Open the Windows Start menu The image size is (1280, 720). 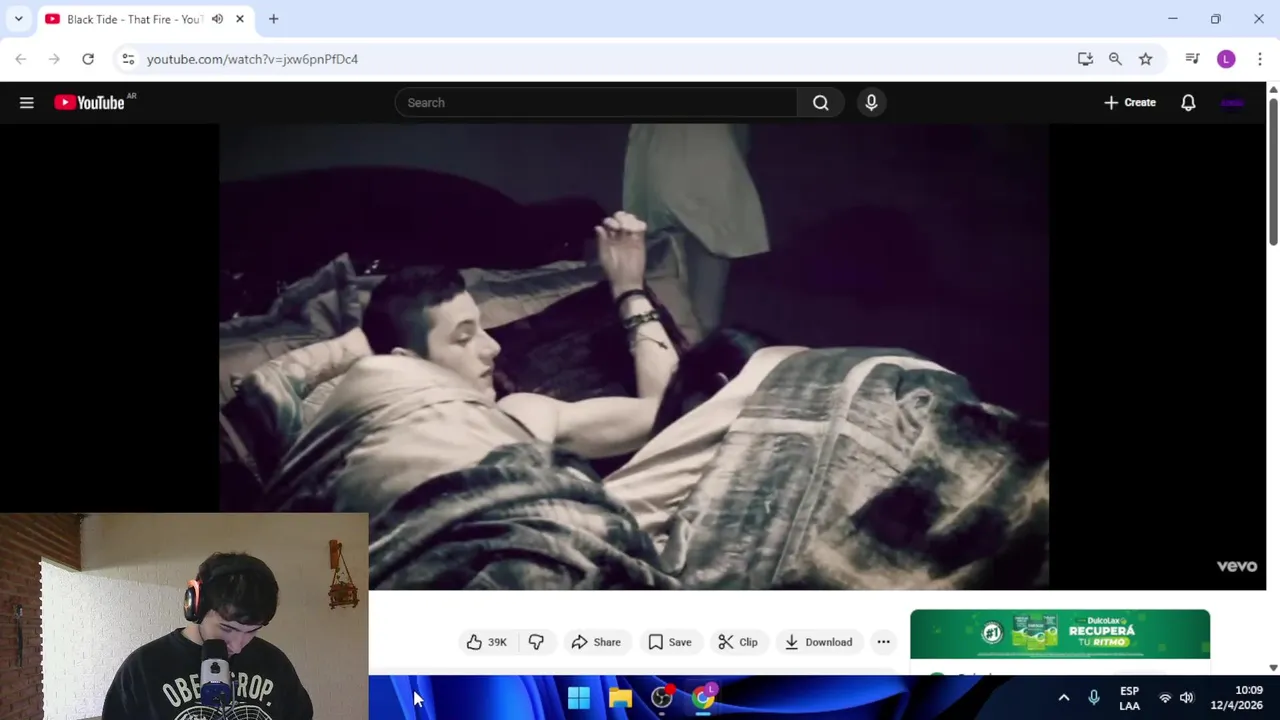click(578, 697)
